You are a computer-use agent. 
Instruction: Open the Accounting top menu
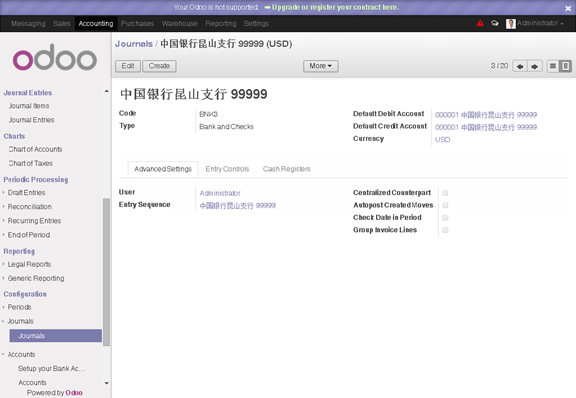(96, 24)
